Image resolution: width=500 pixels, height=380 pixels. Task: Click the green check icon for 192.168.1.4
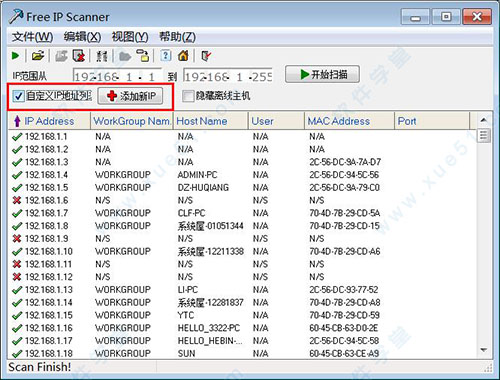[x=17, y=175]
